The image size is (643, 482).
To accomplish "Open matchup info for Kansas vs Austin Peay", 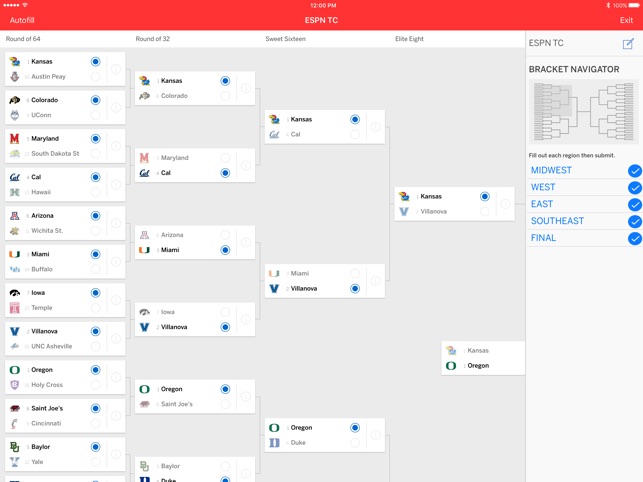I will pos(116,69).
